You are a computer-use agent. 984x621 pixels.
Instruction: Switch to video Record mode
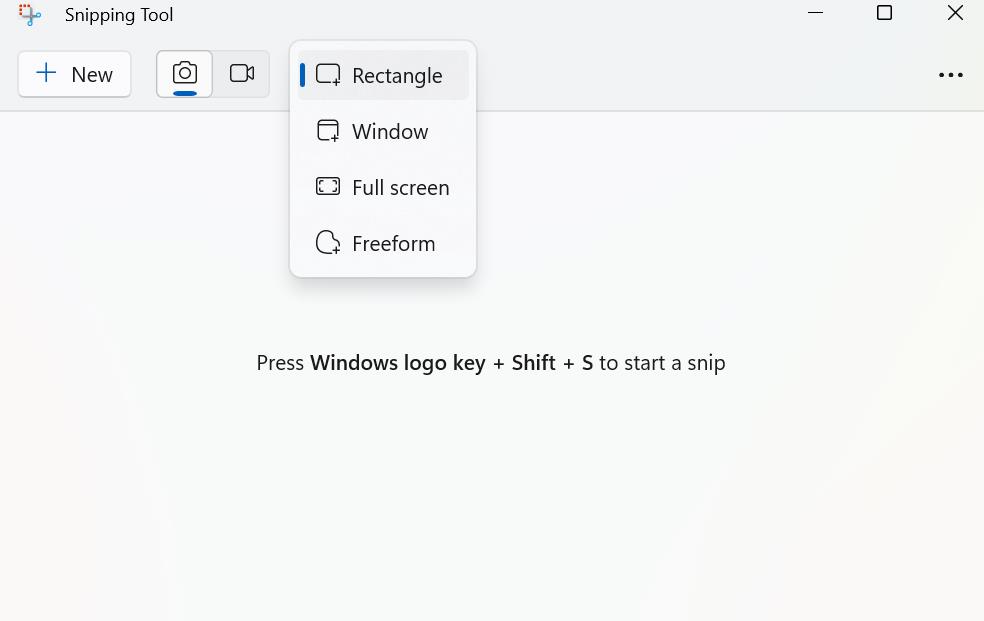tap(242, 74)
